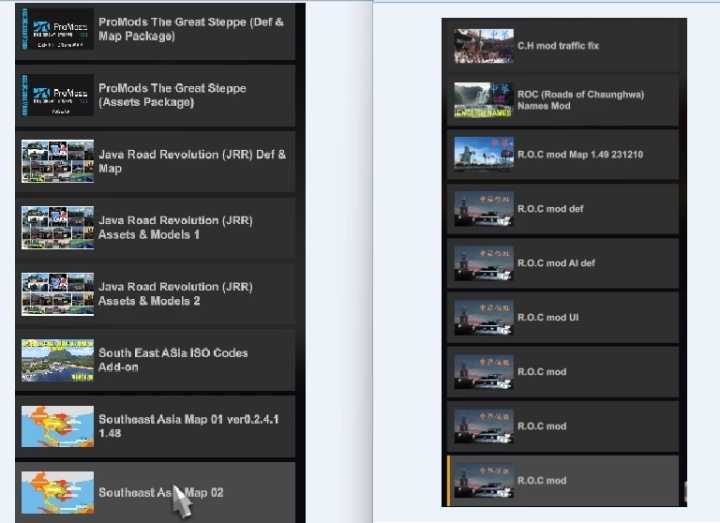Click the R.O.C mod AI def thumbnail

[x=484, y=263]
